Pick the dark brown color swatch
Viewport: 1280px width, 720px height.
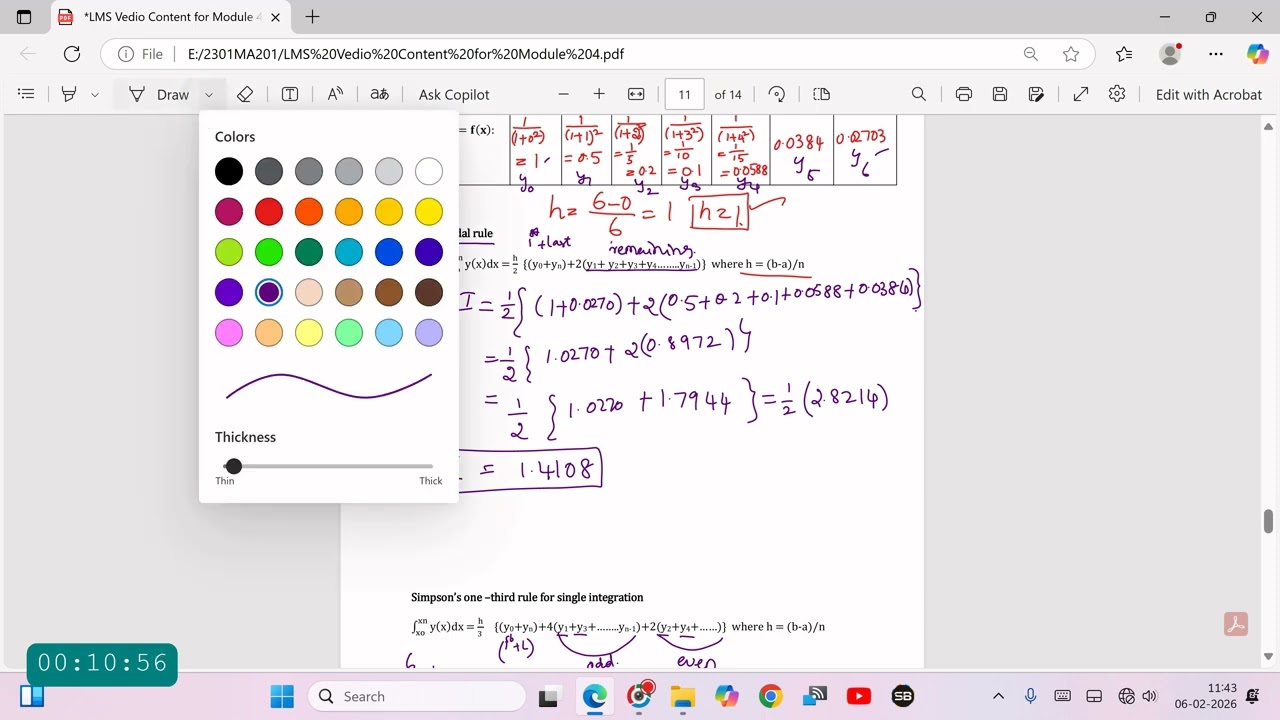click(429, 292)
